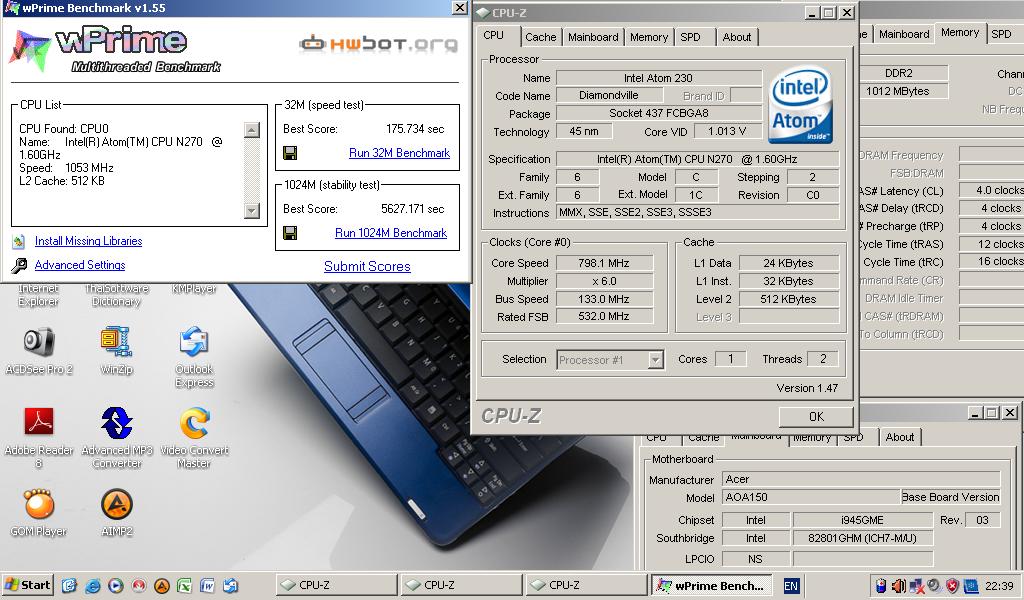Switch to the Cache tab in front CPU-Z

point(541,37)
